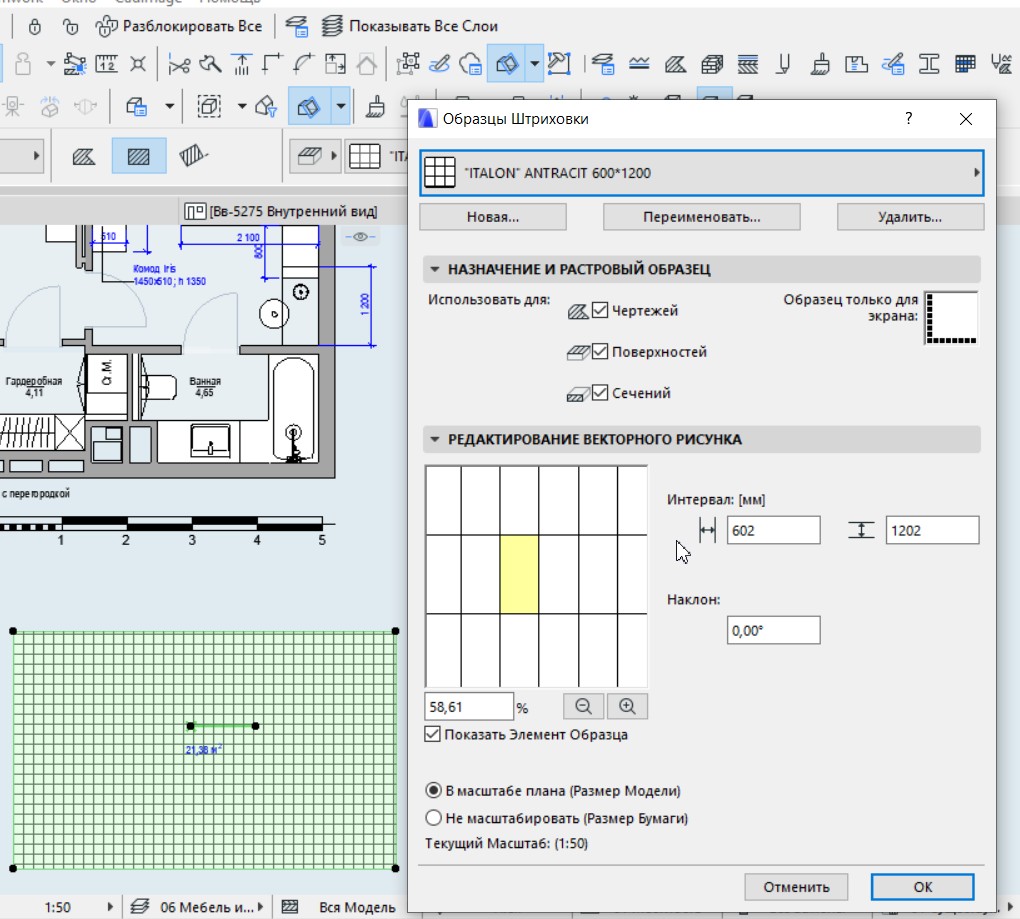Click OK to confirm fill settings
The width and height of the screenshot is (1020, 919).
(x=922, y=887)
